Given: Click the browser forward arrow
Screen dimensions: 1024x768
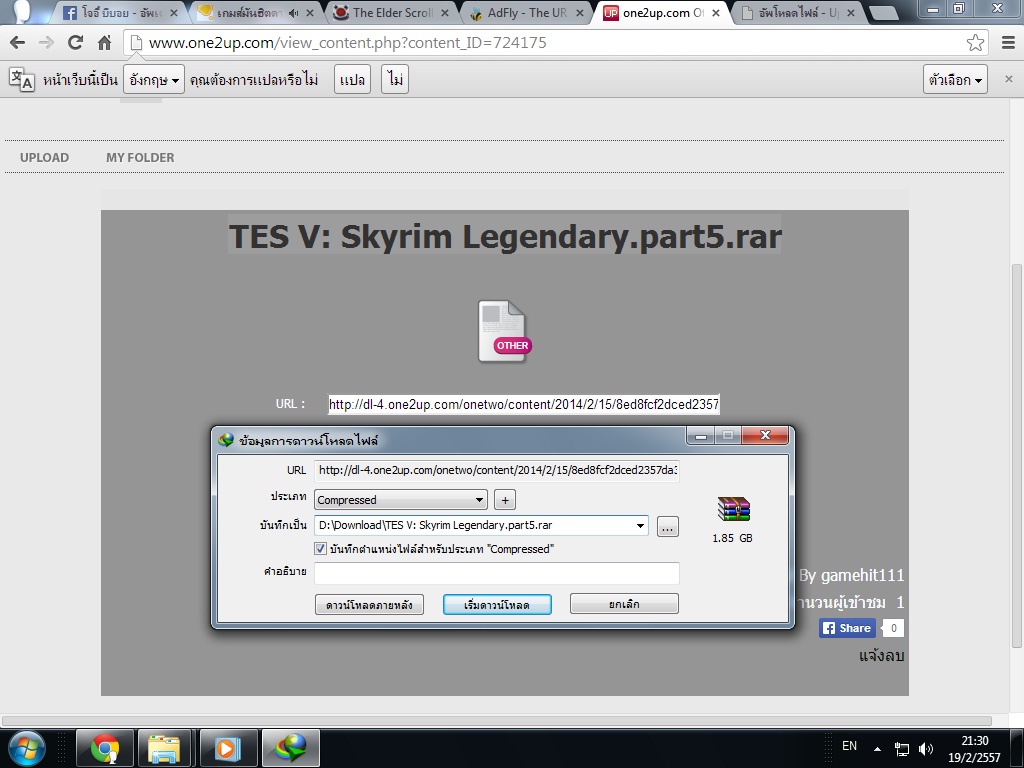Looking at the screenshot, I should (46, 43).
